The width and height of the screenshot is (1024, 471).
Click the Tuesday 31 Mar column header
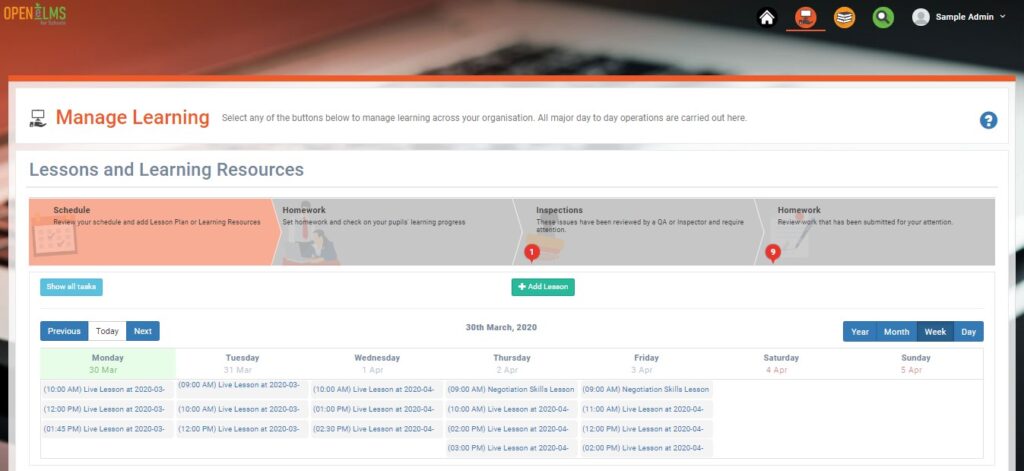click(x=242, y=364)
